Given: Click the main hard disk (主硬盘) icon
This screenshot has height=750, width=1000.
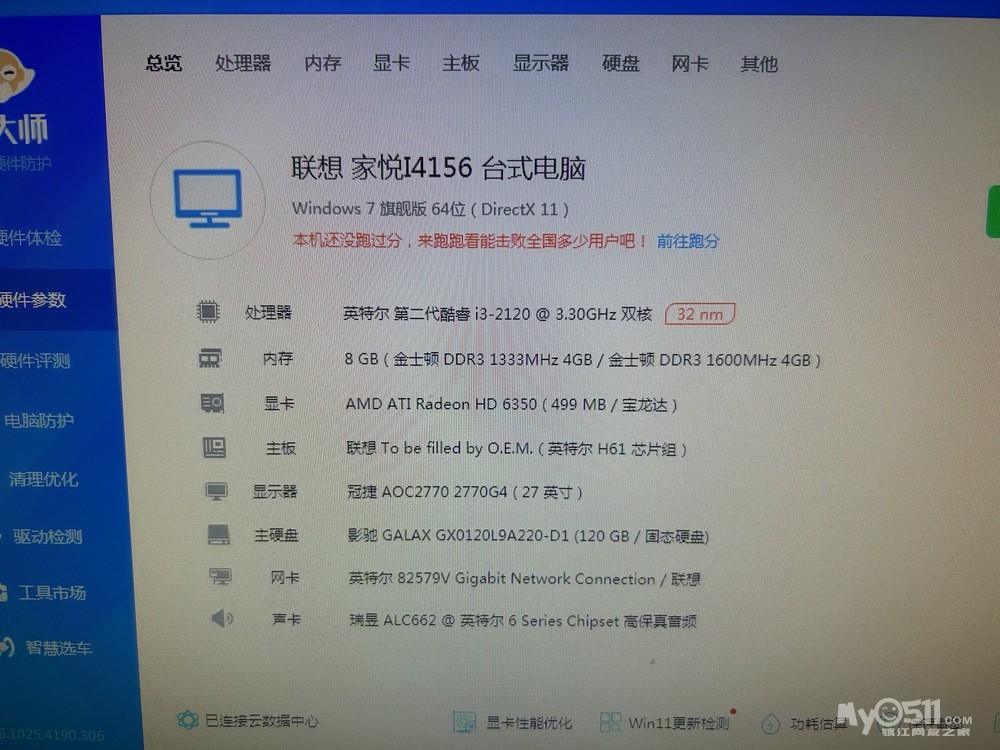Looking at the screenshot, I should [218, 535].
